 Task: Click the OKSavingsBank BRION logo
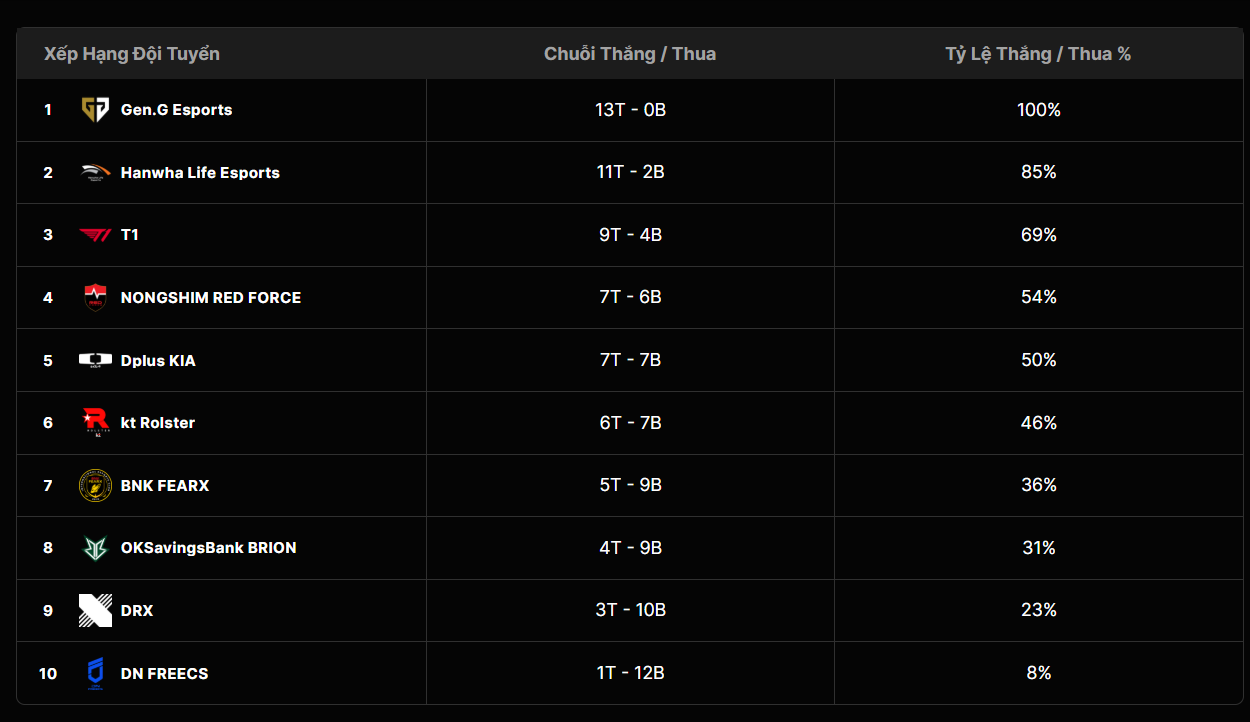click(95, 548)
